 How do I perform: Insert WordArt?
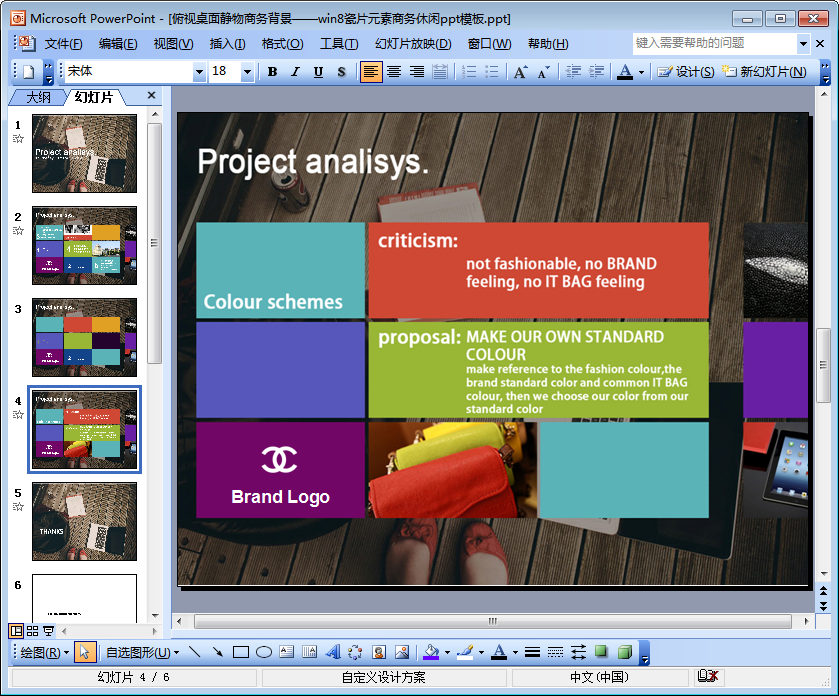tap(332, 652)
